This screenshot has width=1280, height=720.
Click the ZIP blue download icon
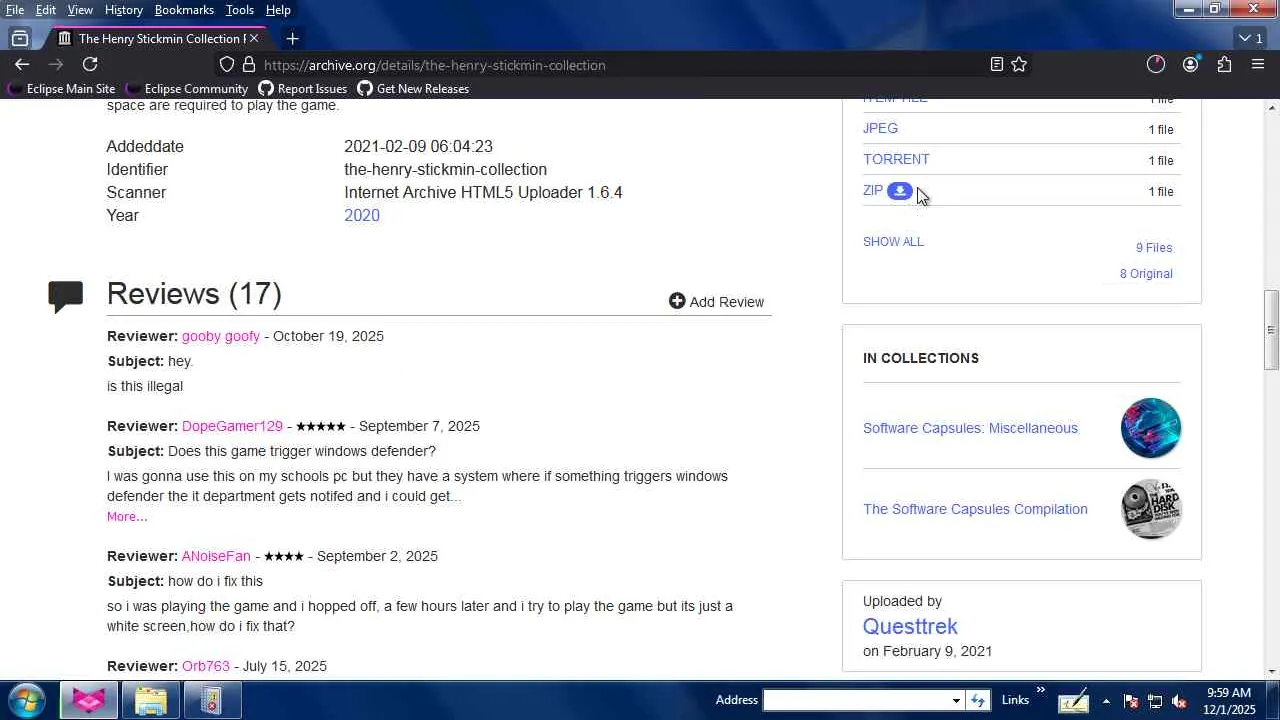899,191
